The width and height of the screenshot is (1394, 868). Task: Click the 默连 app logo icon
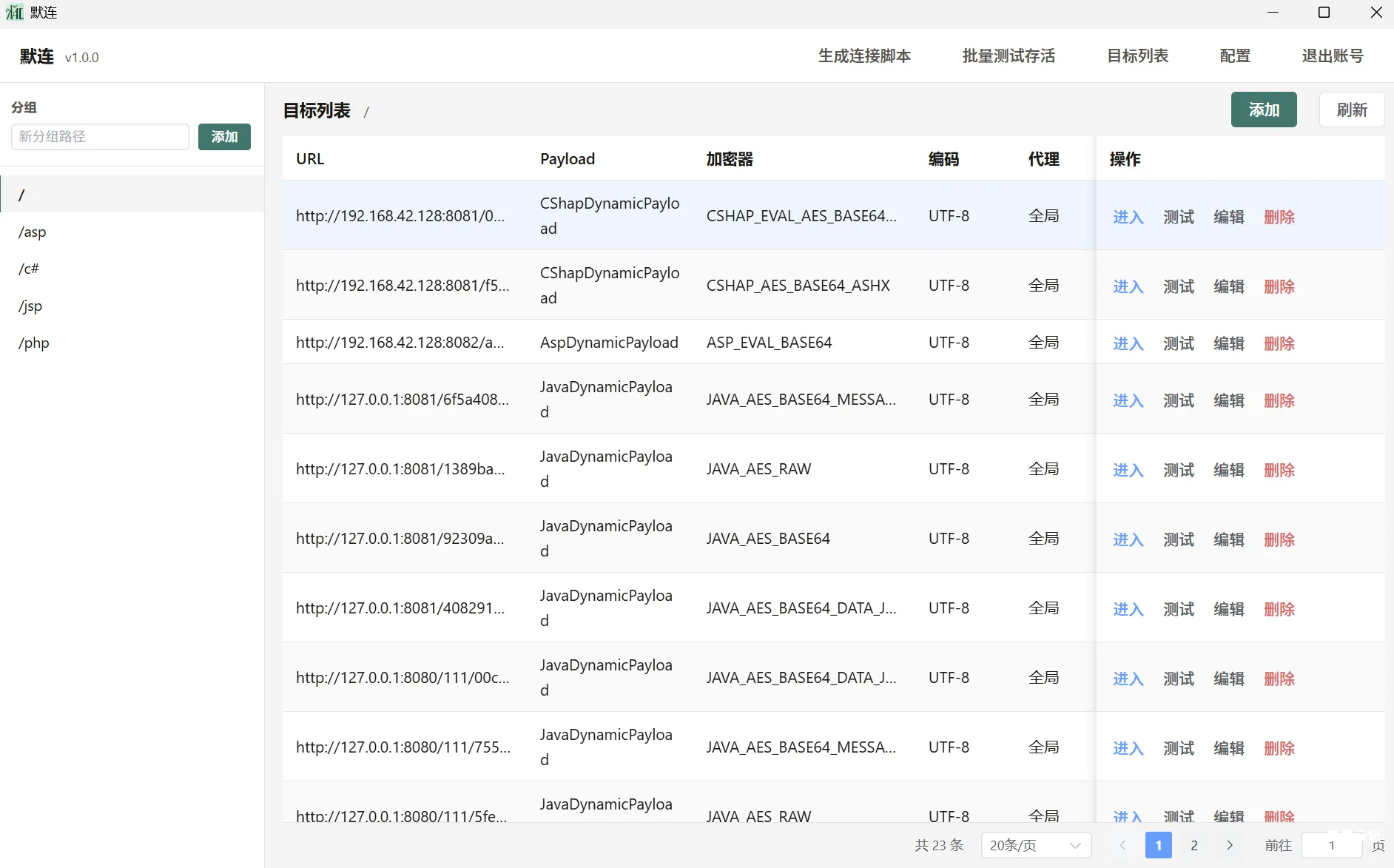pos(14,12)
